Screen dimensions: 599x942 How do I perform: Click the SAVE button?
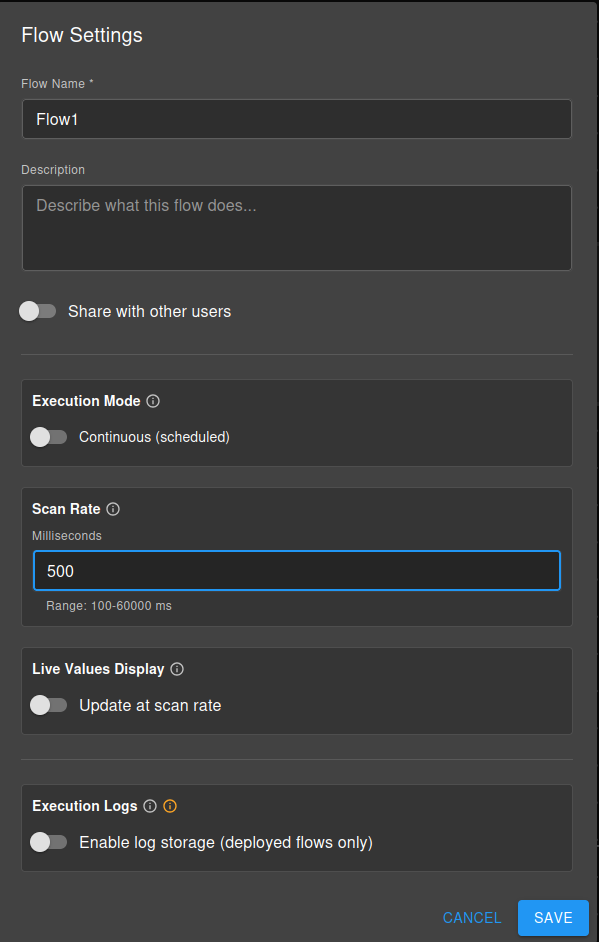pos(553,917)
